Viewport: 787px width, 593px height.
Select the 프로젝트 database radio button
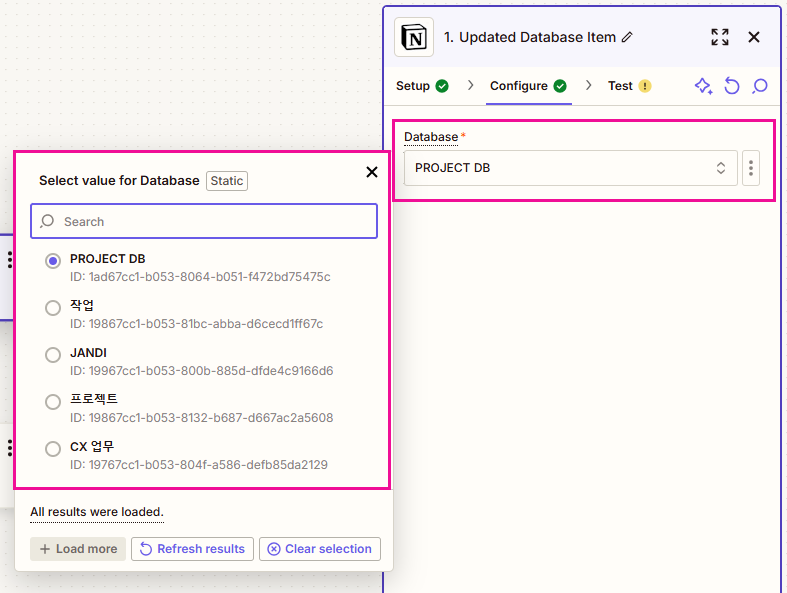[x=53, y=402]
